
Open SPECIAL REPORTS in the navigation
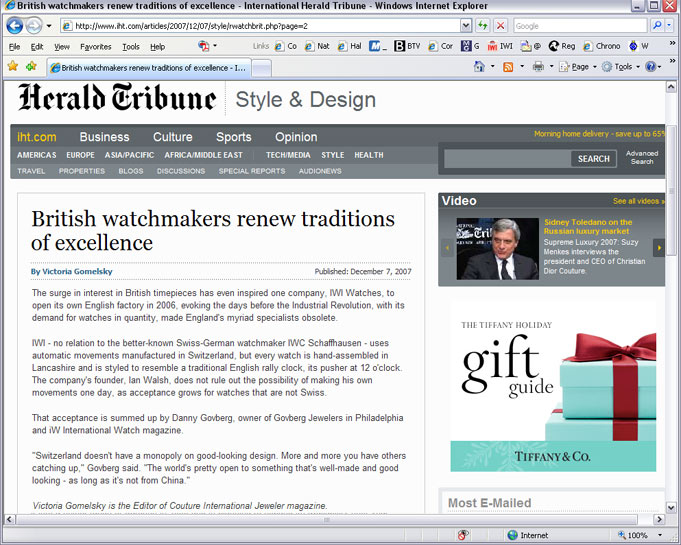tap(252, 171)
